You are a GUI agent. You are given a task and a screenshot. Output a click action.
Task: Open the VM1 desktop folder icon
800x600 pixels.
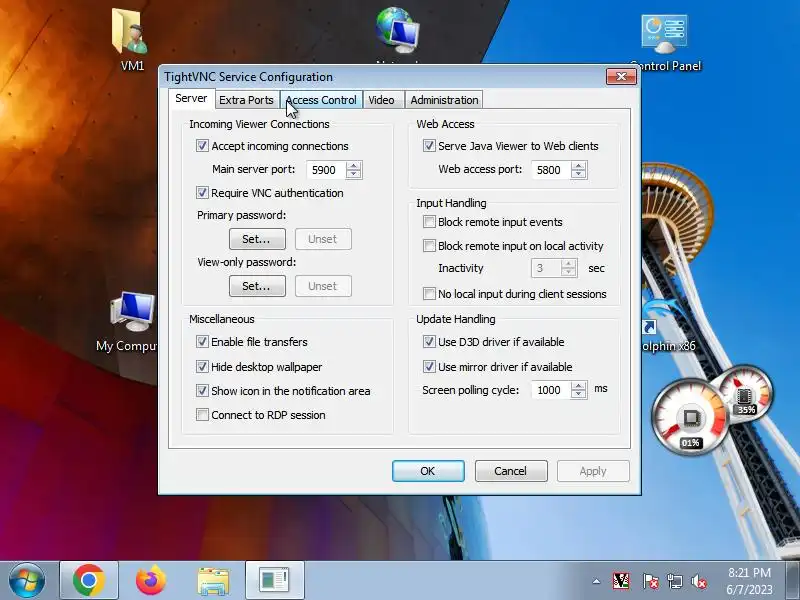(132, 38)
